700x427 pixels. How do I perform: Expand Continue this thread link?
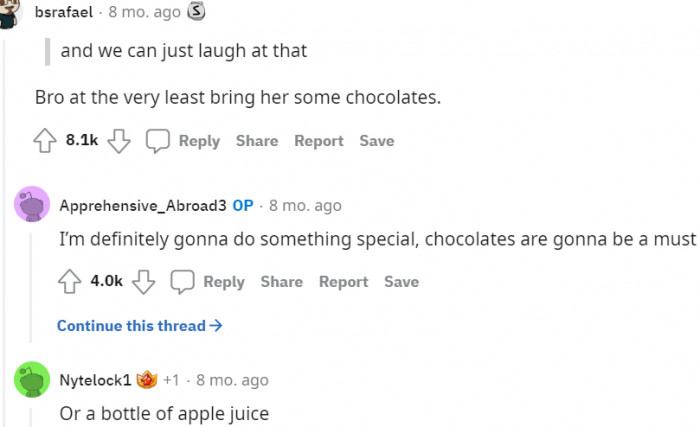[139, 326]
